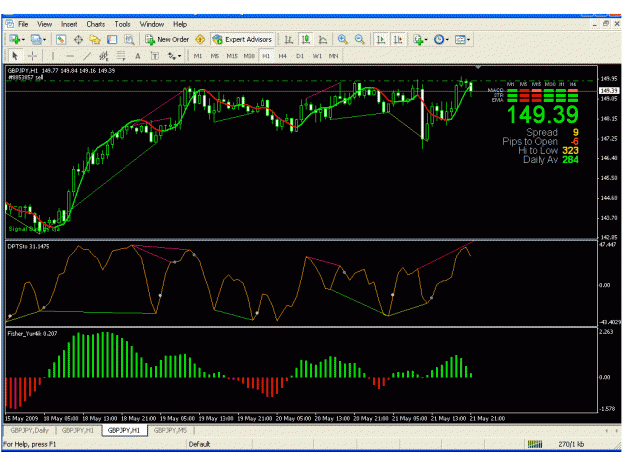Switch to the GBPJPY,M5 chart tab

click(170, 430)
